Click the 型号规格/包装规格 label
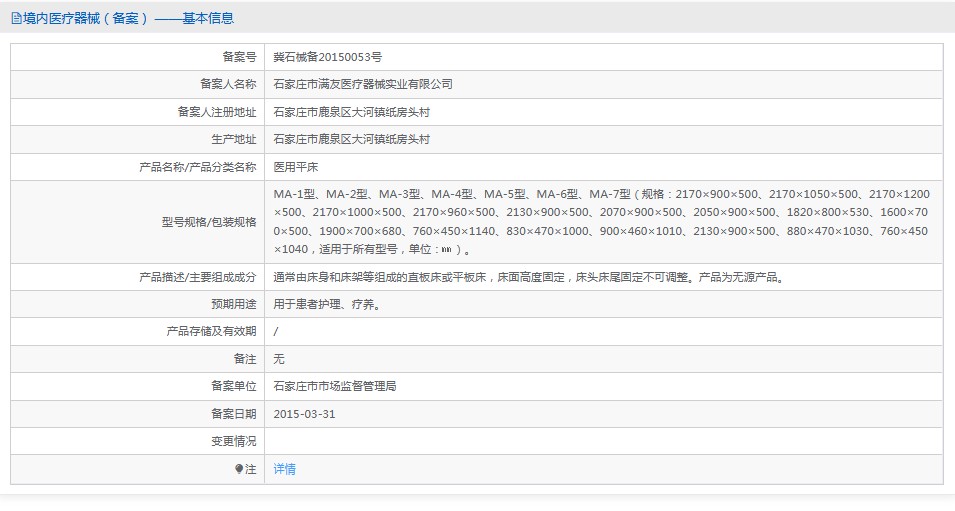 209,222
